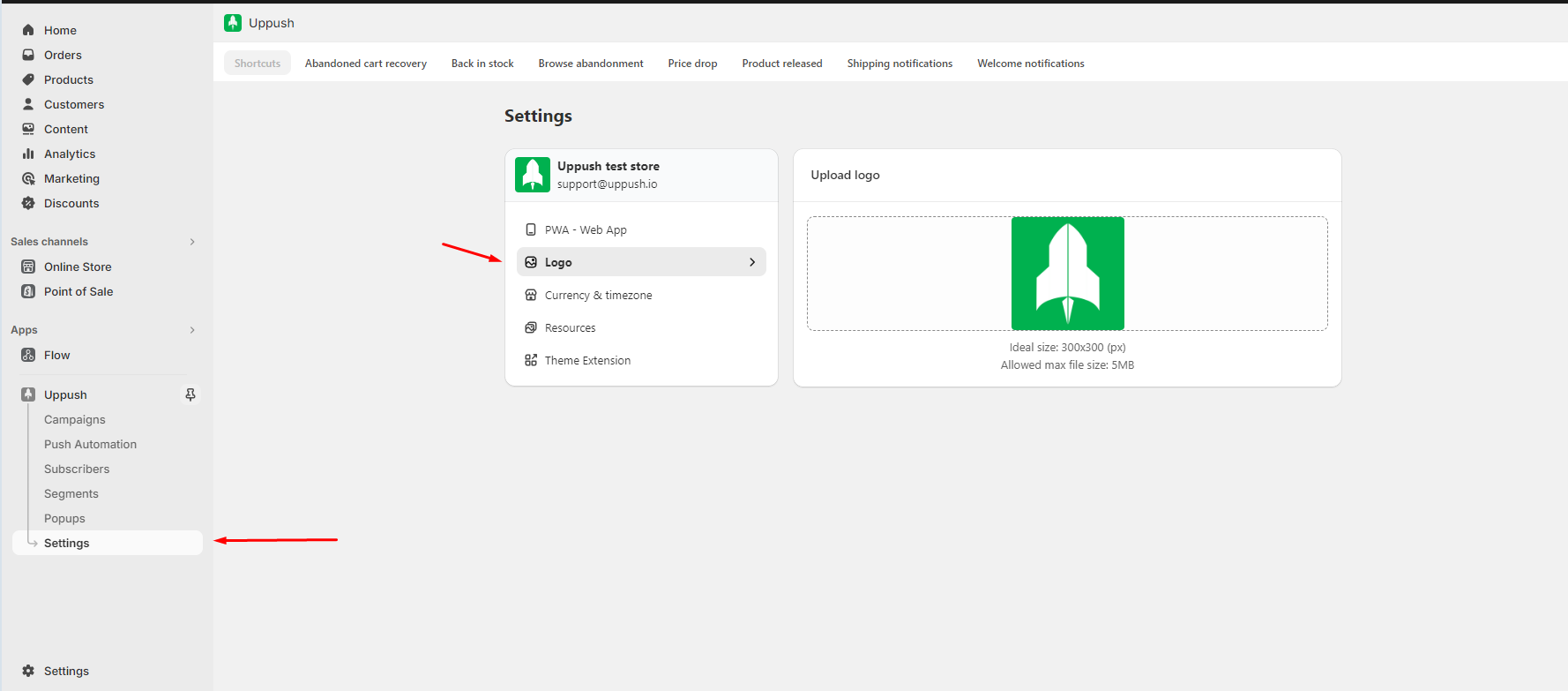Open the Back in stock tab
1568x691 pixels.
click(482, 64)
